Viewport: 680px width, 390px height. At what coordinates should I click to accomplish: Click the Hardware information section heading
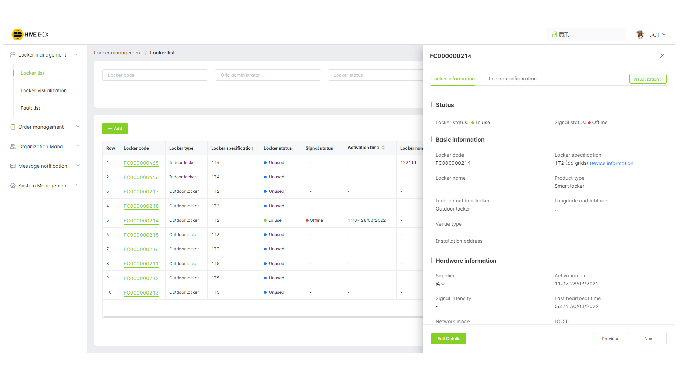[466, 261]
